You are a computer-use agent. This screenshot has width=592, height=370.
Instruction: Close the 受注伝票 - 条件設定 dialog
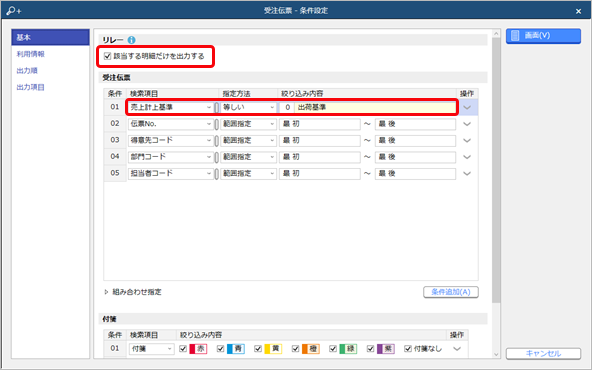578,11
